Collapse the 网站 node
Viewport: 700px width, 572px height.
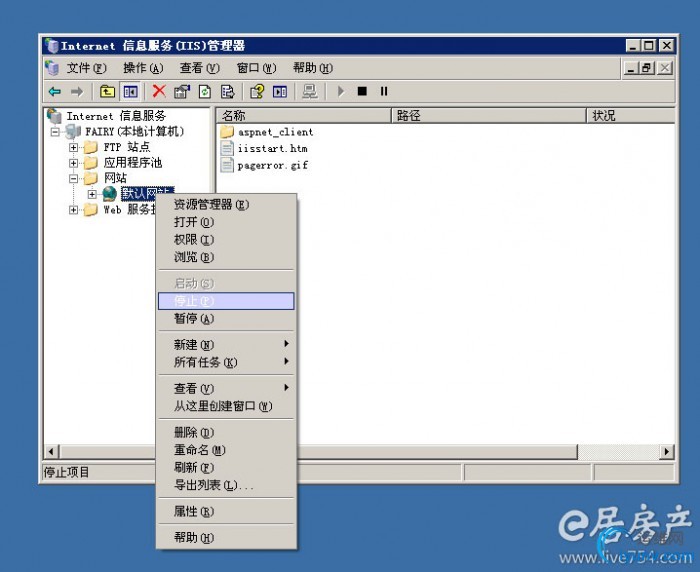click(74, 179)
